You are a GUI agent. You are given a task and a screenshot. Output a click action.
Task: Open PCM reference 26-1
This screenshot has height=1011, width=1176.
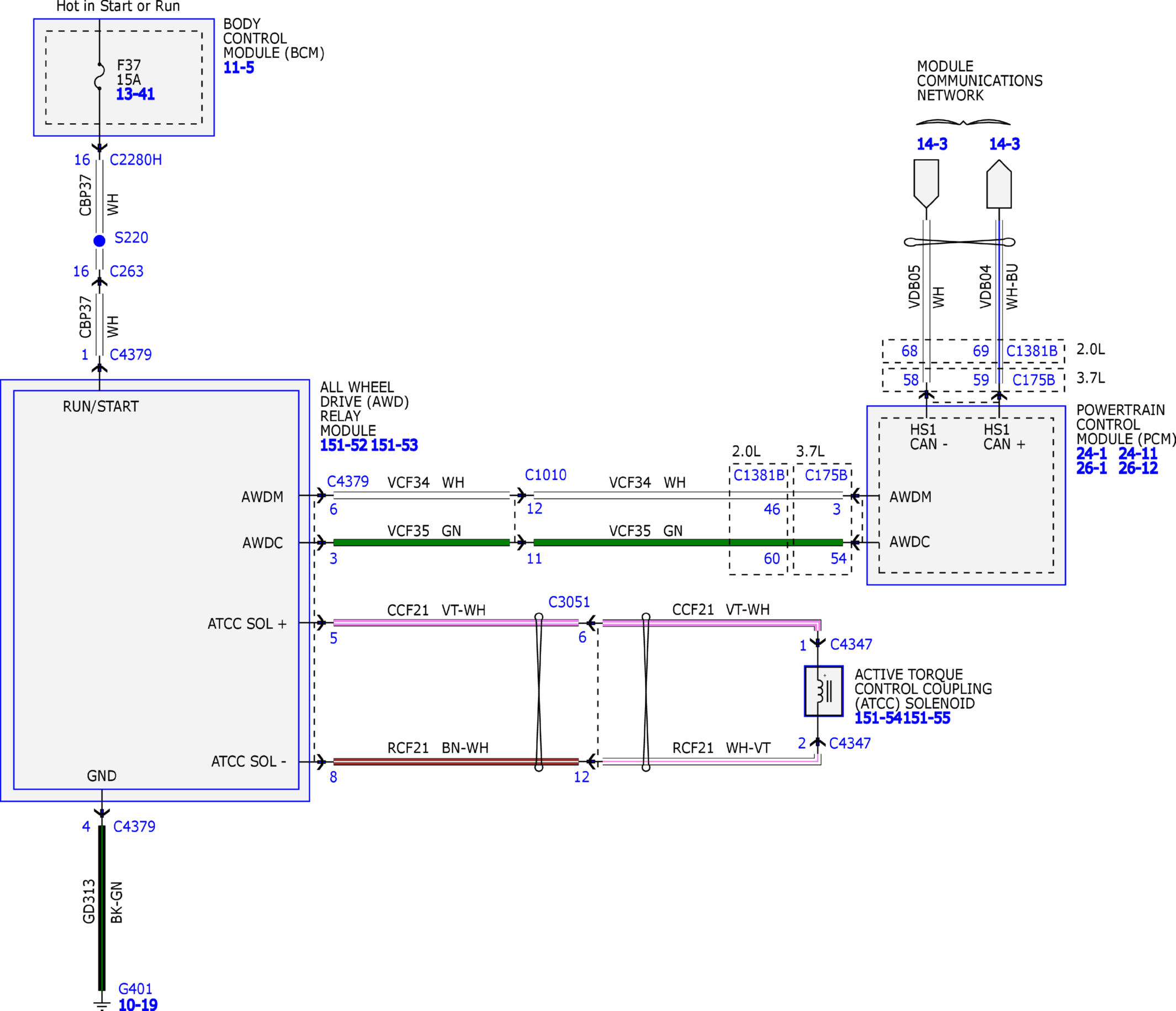tap(1092, 468)
